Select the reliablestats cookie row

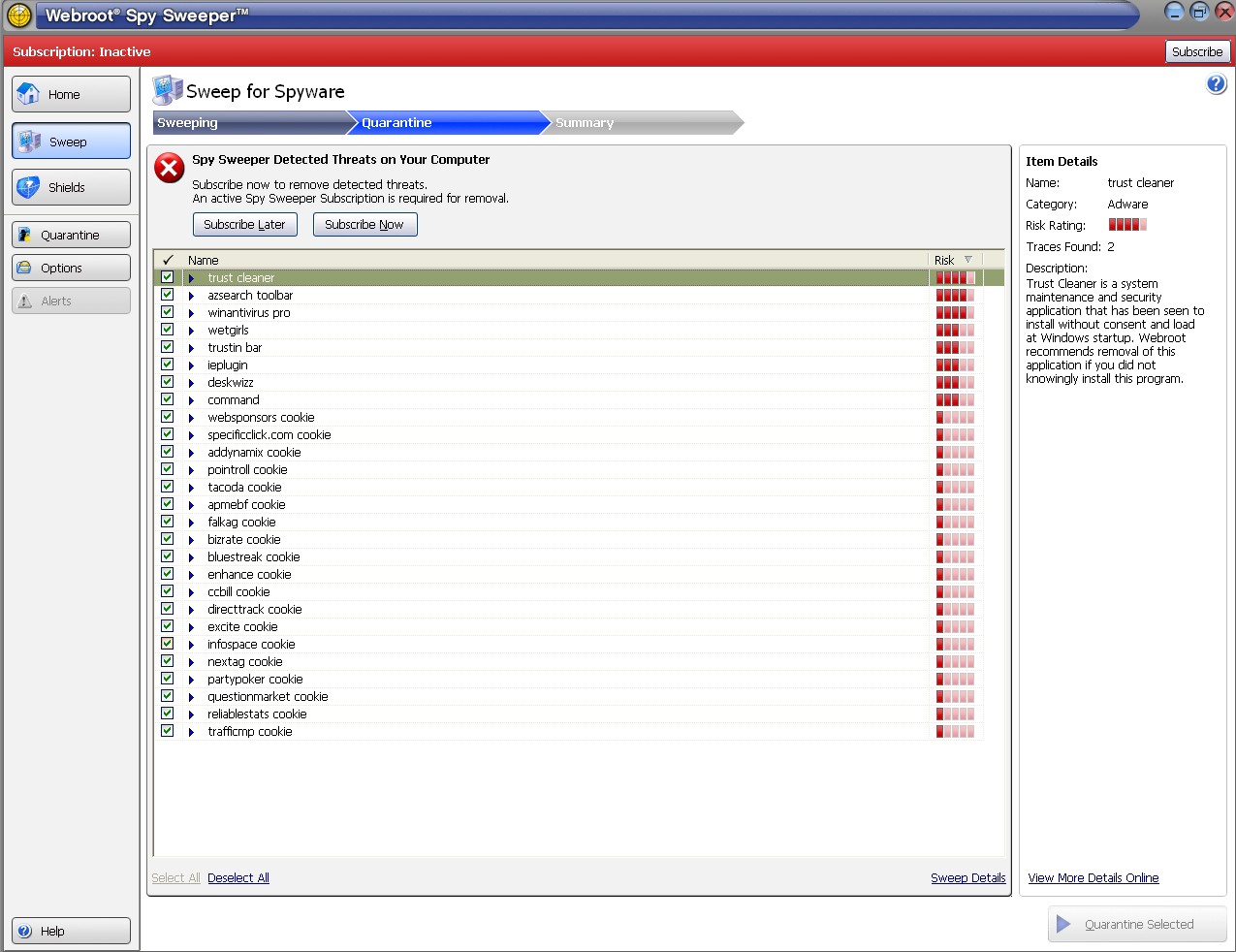pyautogui.click(x=568, y=714)
